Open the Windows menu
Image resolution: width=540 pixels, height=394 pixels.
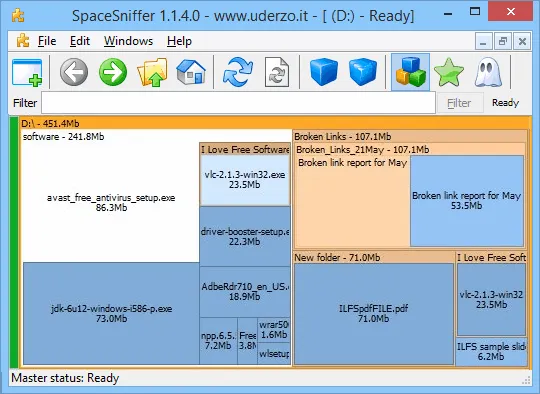click(128, 41)
